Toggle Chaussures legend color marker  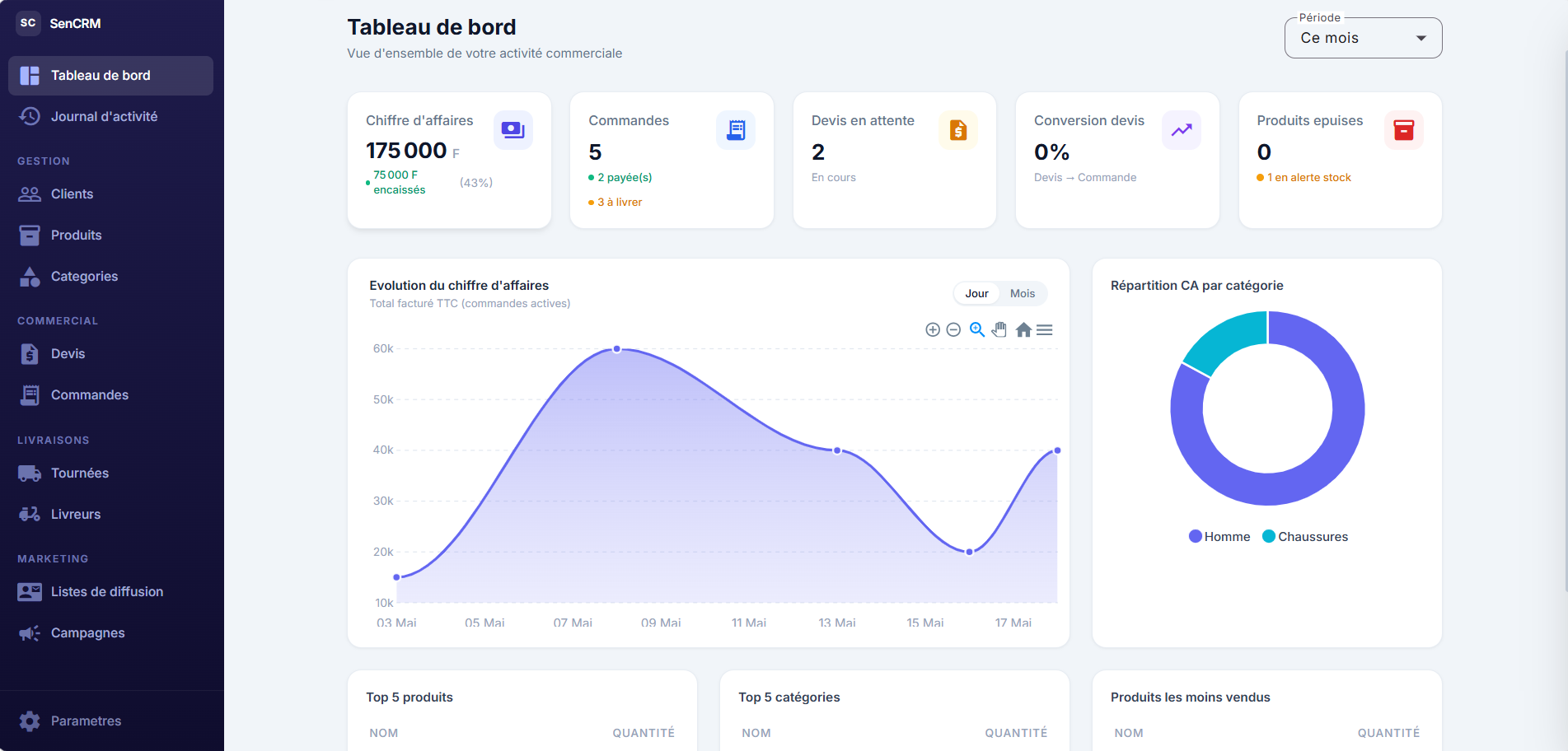coord(1269,536)
